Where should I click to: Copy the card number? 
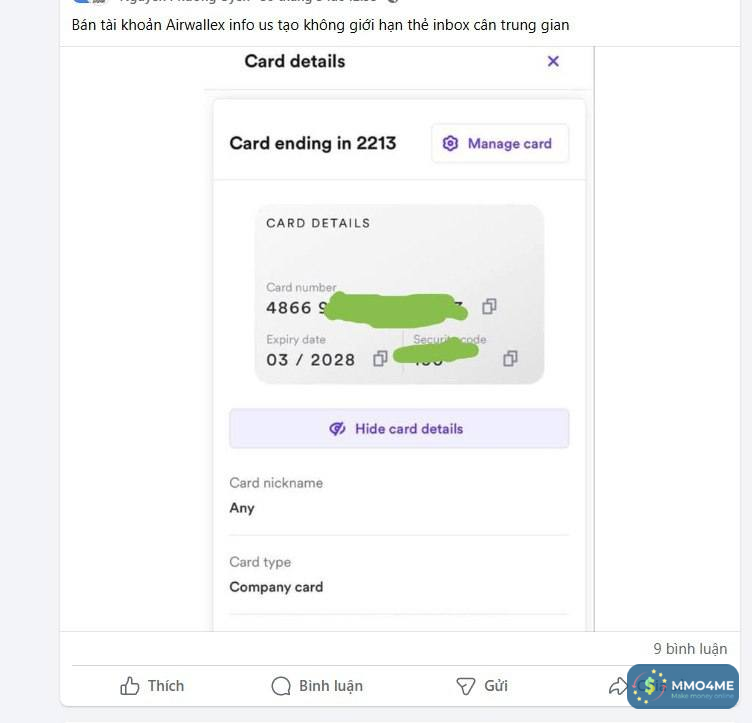pyautogui.click(x=489, y=306)
